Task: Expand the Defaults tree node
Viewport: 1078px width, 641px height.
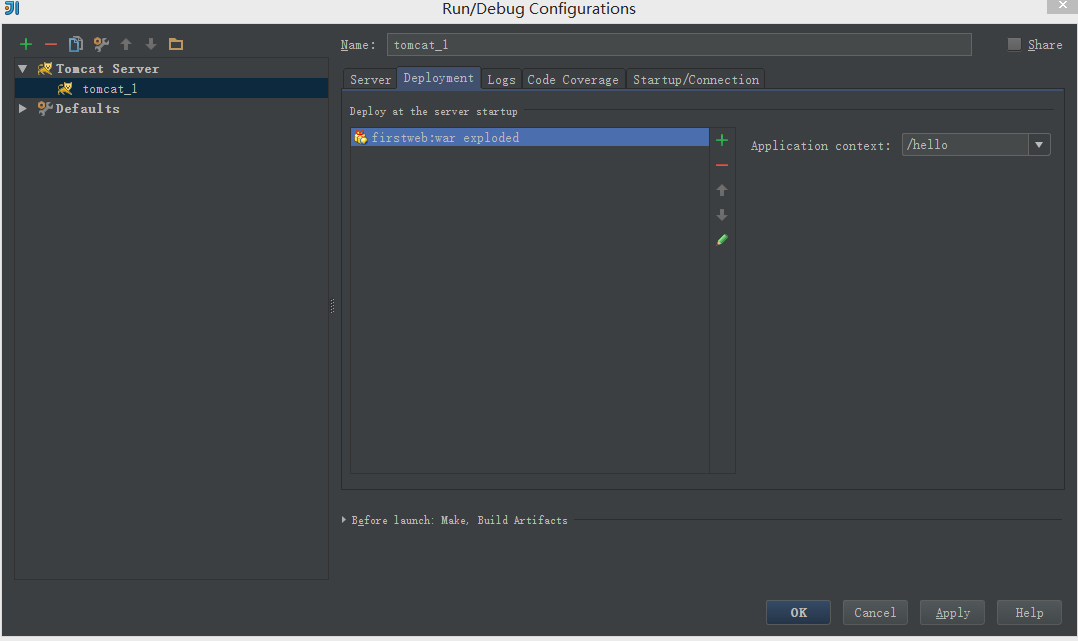Action: point(23,109)
